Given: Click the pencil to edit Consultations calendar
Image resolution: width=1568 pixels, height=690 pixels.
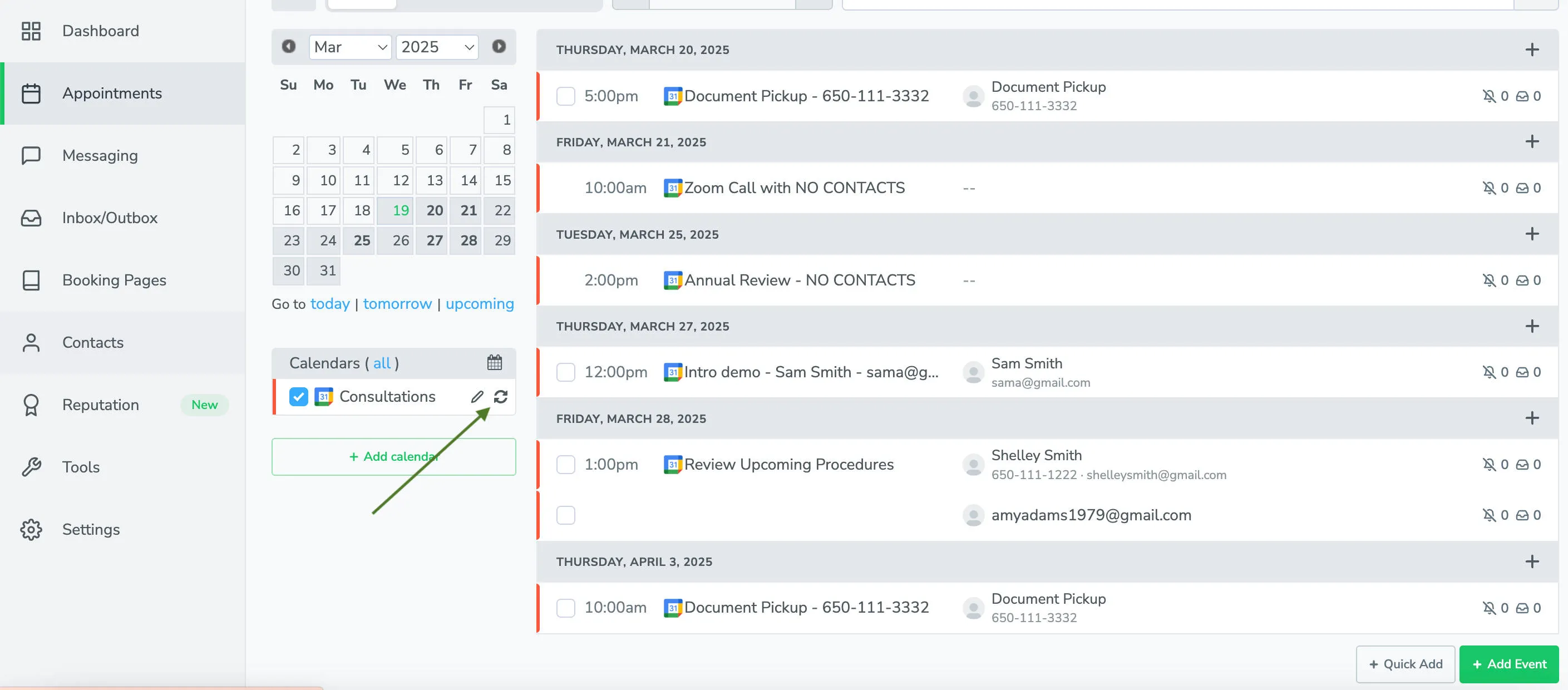Looking at the screenshot, I should pyautogui.click(x=477, y=397).
